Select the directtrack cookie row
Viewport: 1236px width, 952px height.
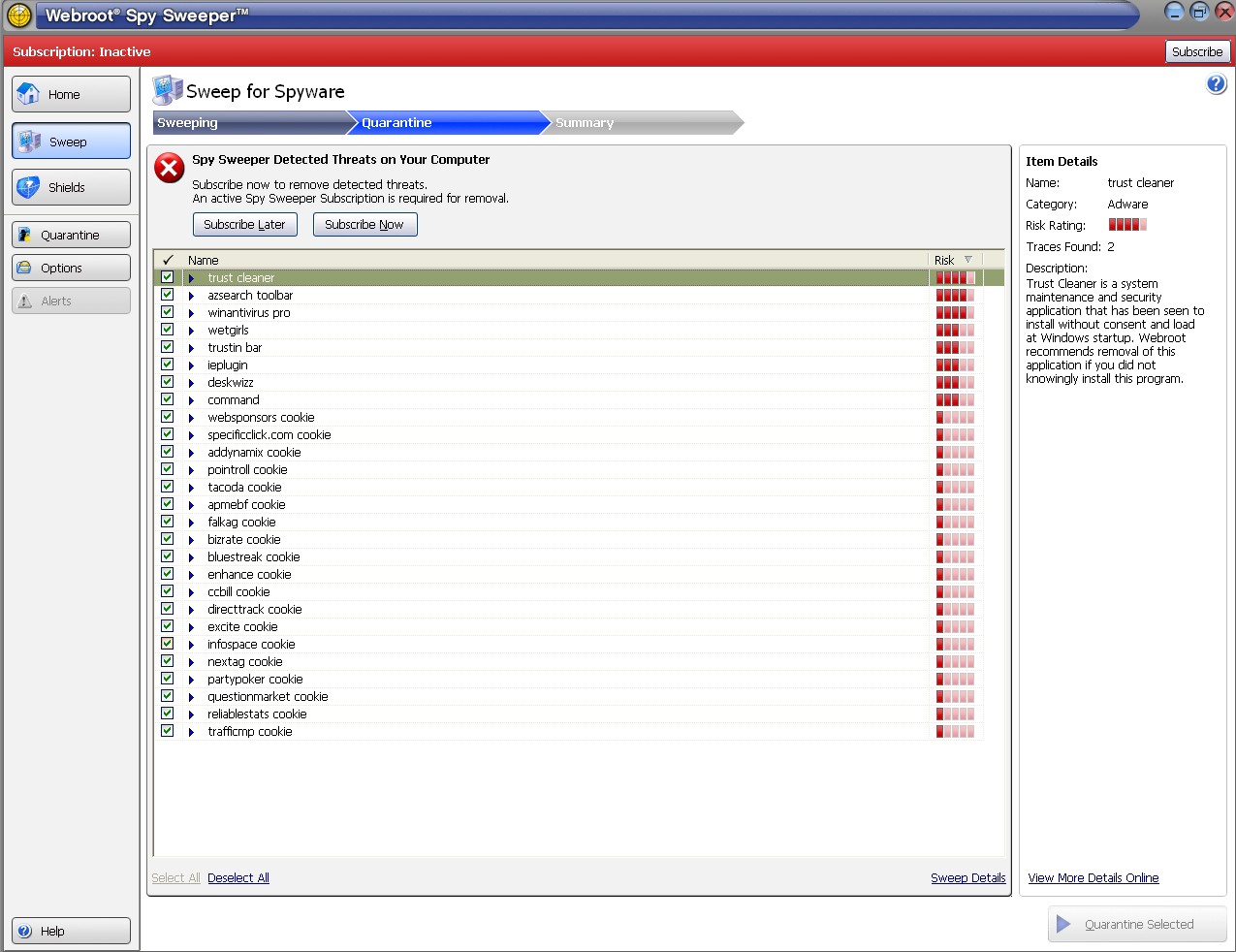click(568, 609)
